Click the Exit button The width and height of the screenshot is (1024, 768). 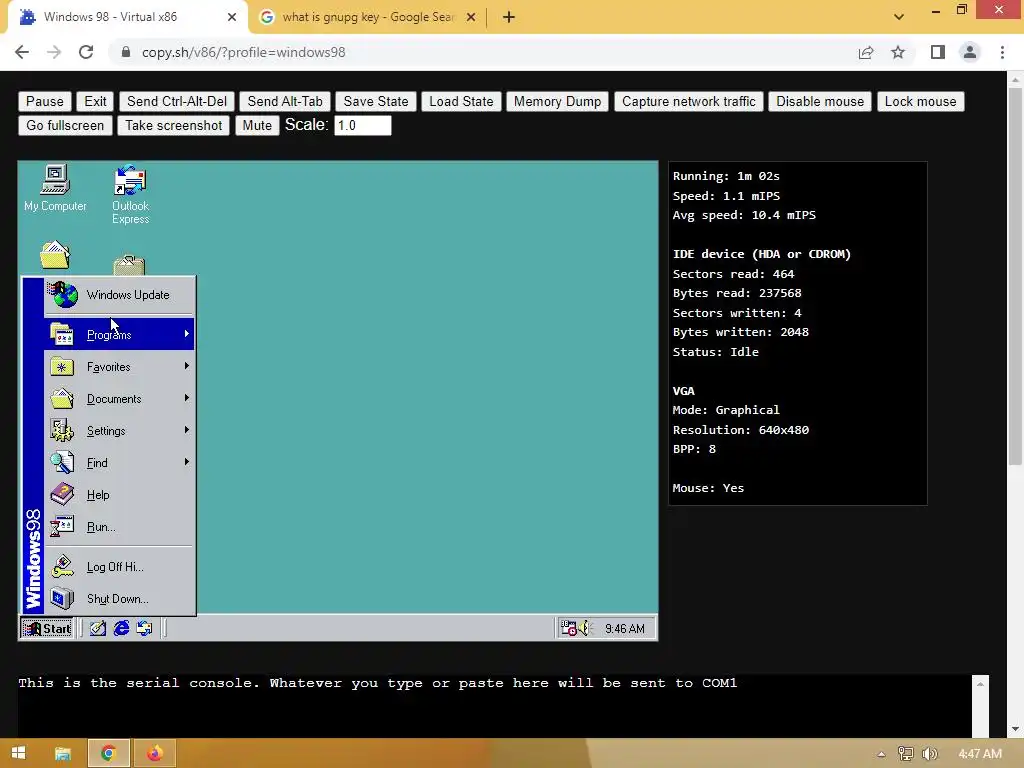pyautogui.click(x=95, y=101)
